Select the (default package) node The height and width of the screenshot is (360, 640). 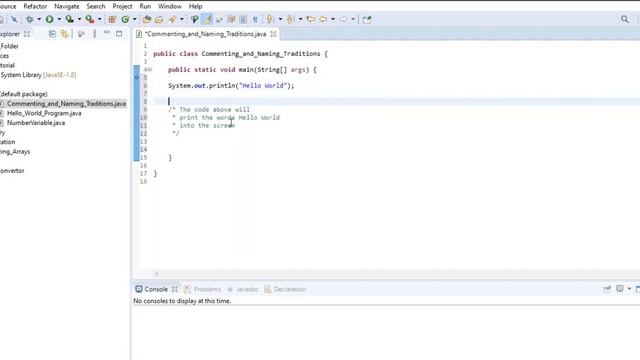pyautogui.click(x=24, y=94)
